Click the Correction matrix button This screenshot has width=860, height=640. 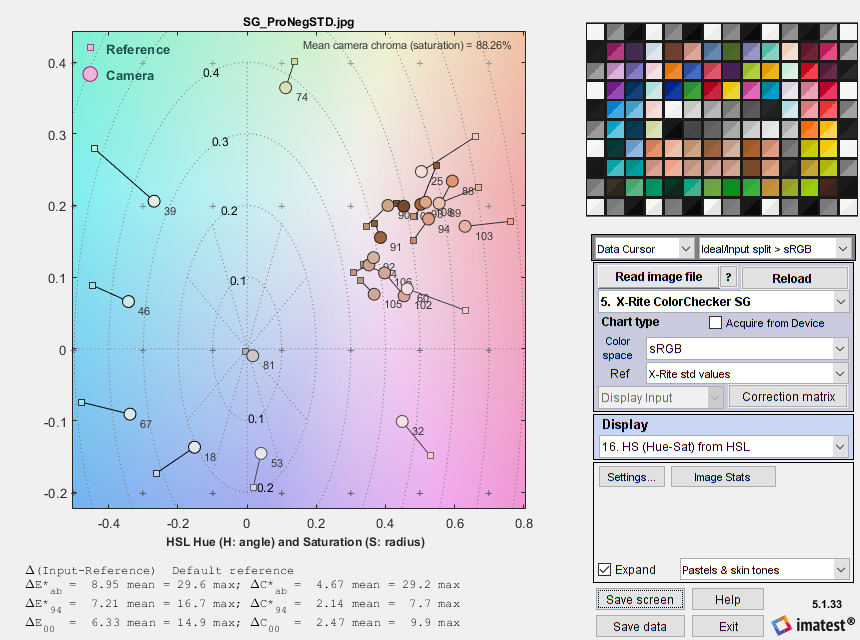788,397
